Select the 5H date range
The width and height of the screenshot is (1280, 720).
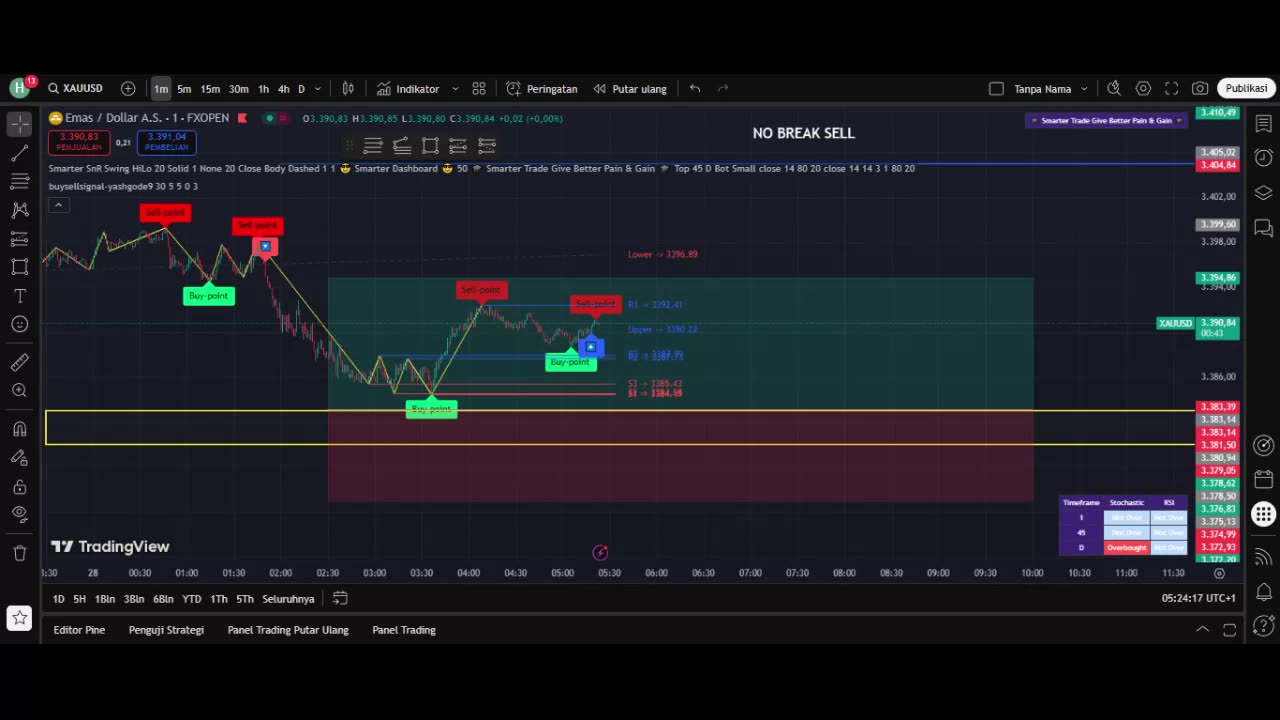tap(79, 599)
